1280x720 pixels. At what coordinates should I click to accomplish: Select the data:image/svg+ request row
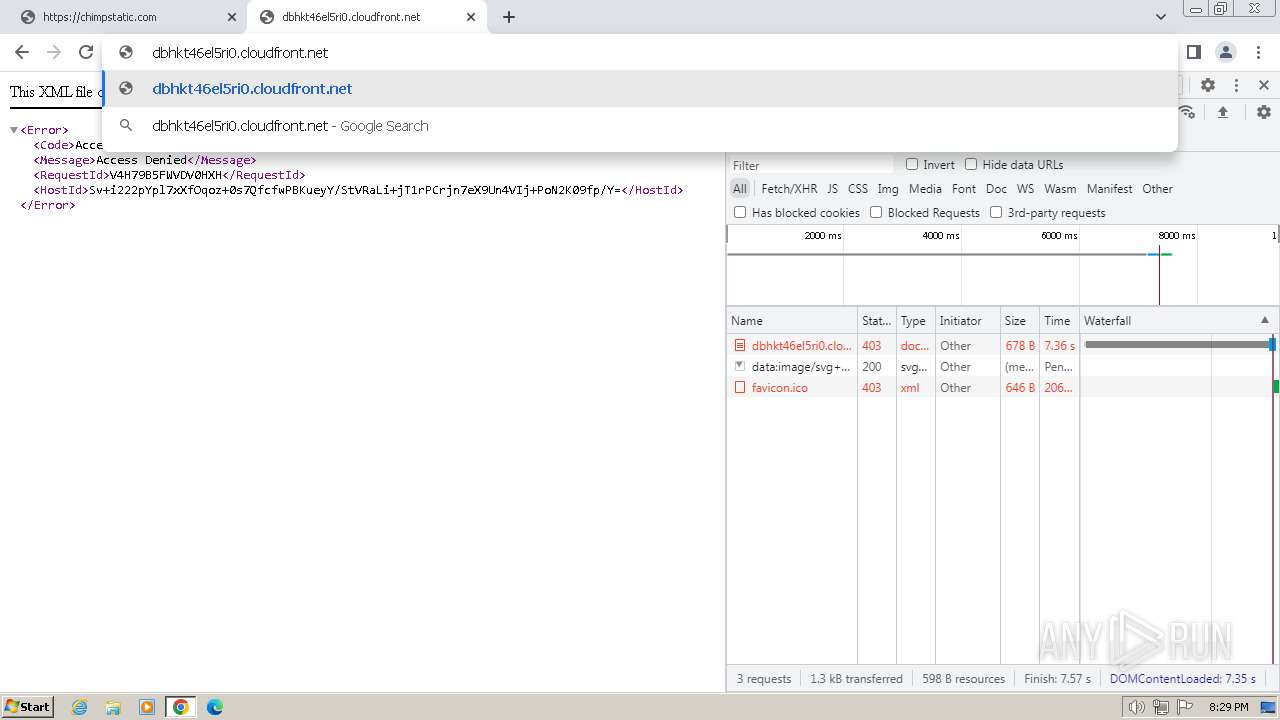click(1003, 367)
